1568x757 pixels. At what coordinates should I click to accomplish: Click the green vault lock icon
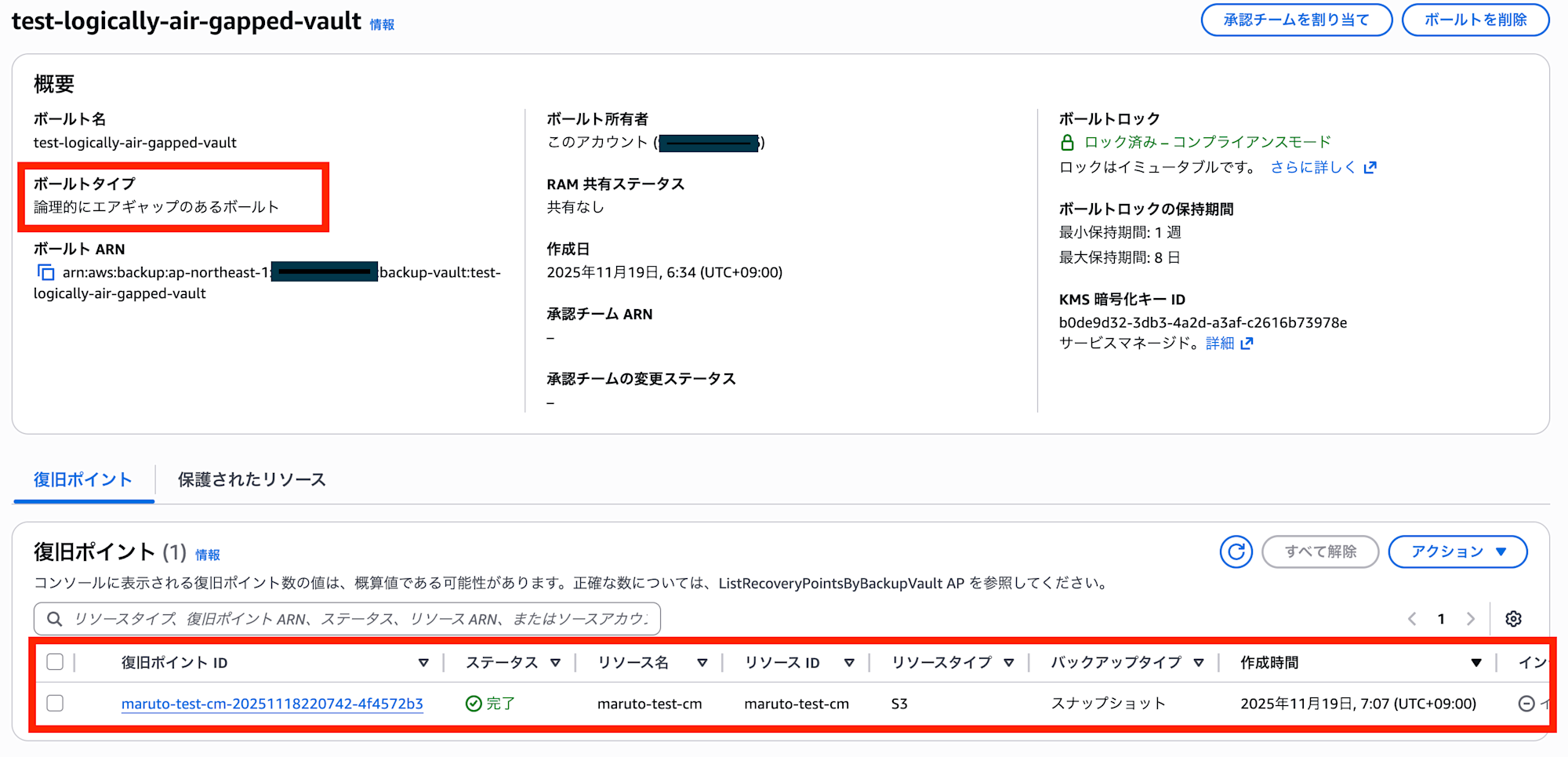point(1067,142)
